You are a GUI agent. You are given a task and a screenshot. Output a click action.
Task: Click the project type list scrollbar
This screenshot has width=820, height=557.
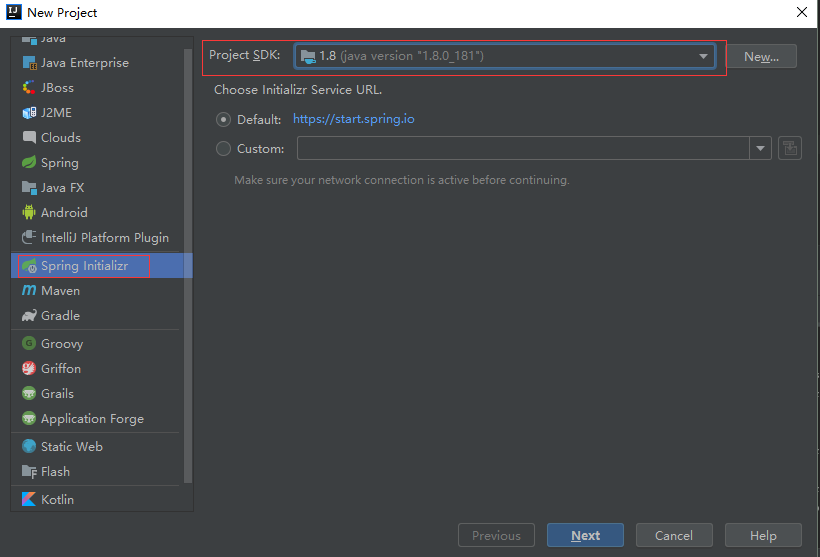click(x=188, y=266)
